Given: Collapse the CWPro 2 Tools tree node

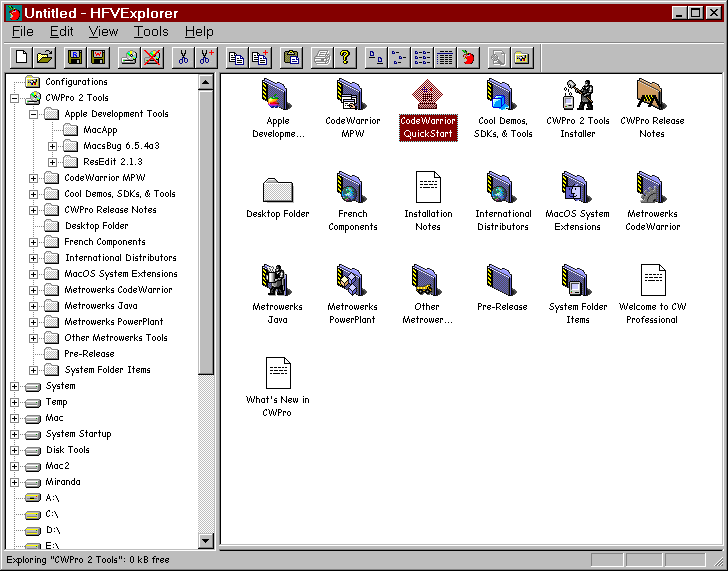Looking at the screenshot, I should [x=14, y=98].
